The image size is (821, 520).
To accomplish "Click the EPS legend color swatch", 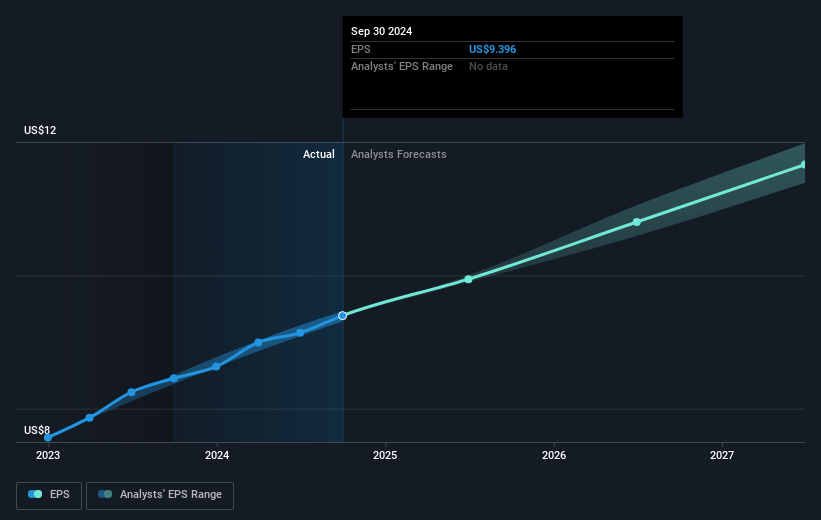I will [x=35, y=494].
